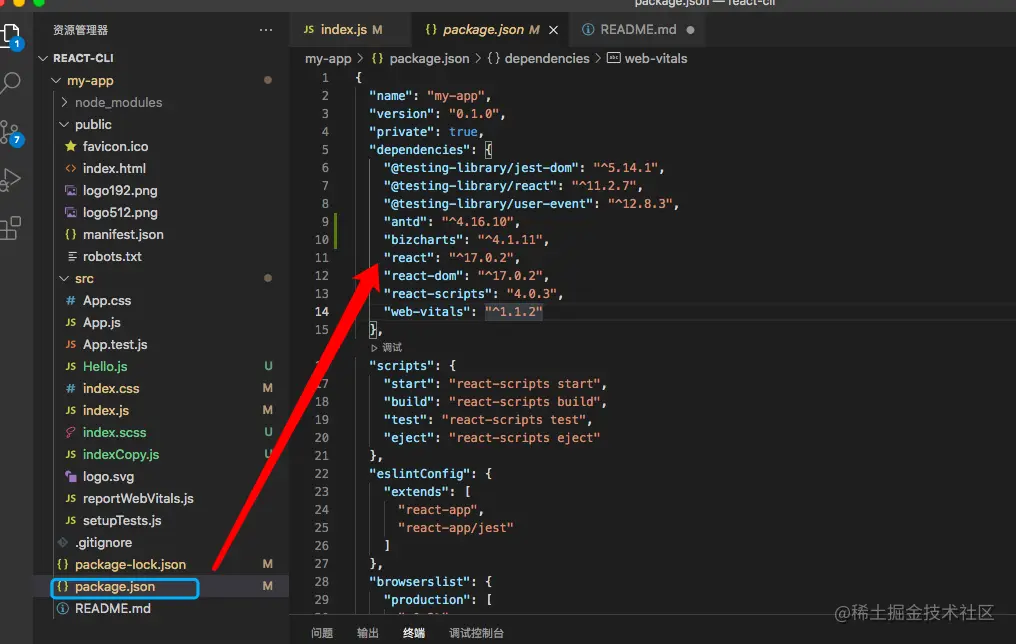
Task: Open setupTests.js file
Action: [x=122, y=521]
